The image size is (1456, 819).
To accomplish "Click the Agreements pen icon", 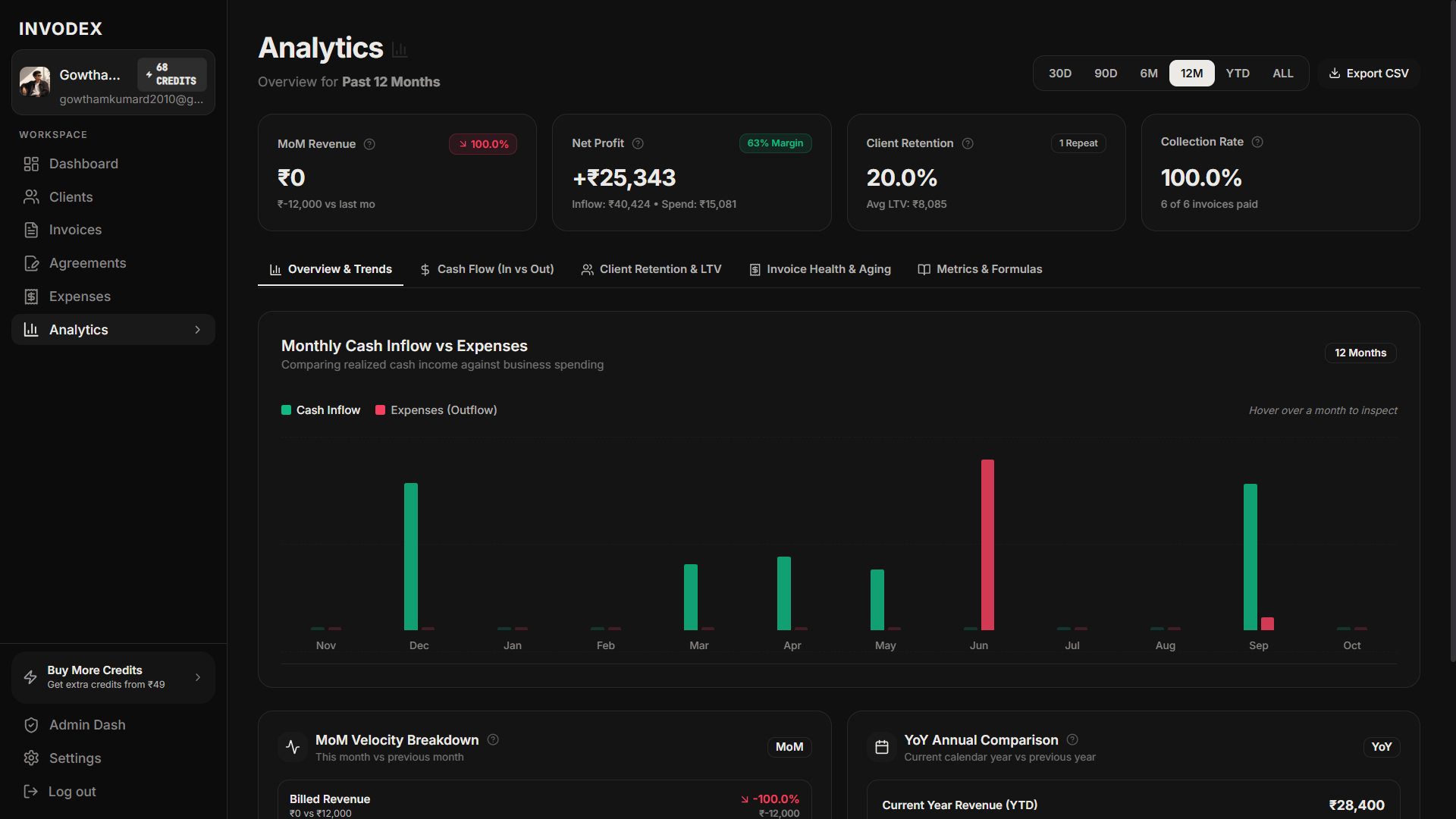I will click(x=31, y=263).
